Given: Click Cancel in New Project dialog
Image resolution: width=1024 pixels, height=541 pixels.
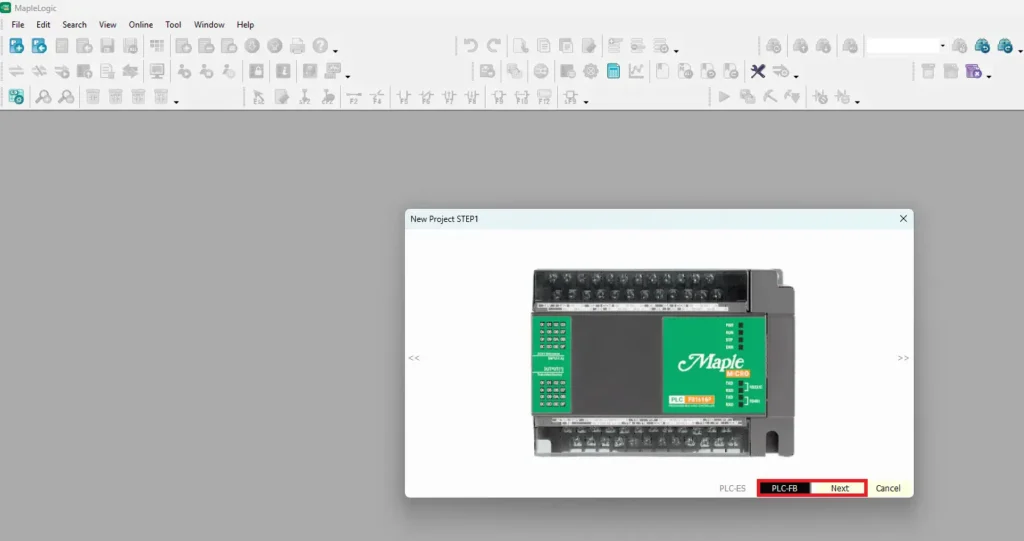Looking at the screenshot, I should [888, 488].
